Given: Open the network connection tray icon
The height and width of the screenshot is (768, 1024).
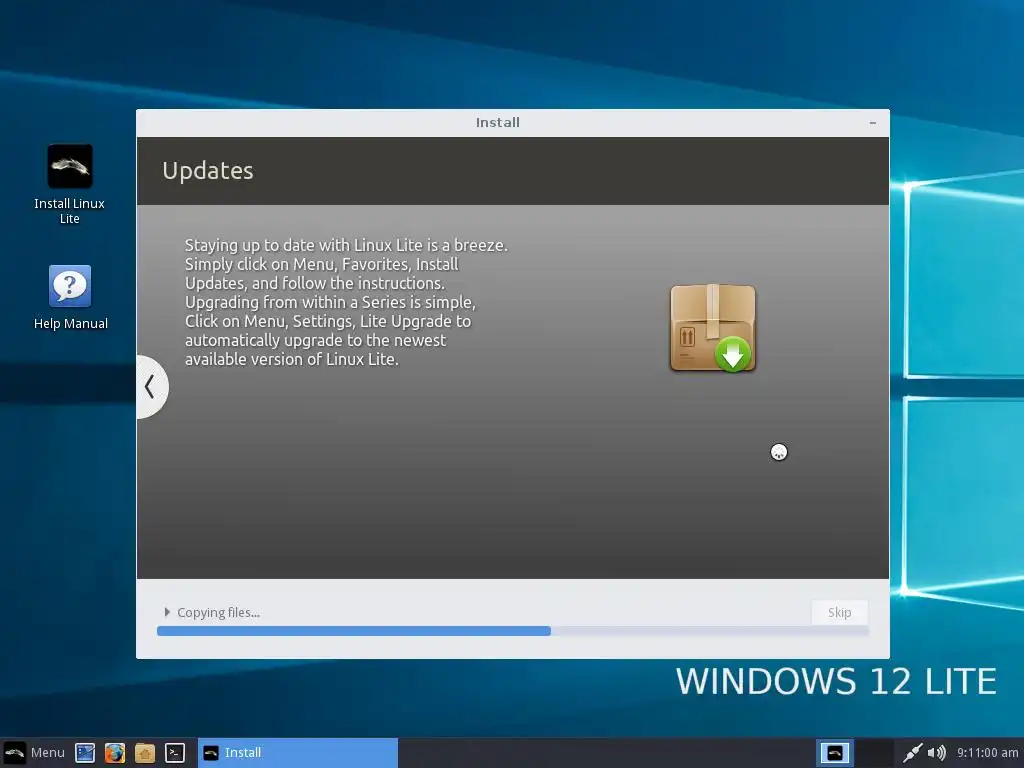Looking at the screenshot, I should 912,753.
